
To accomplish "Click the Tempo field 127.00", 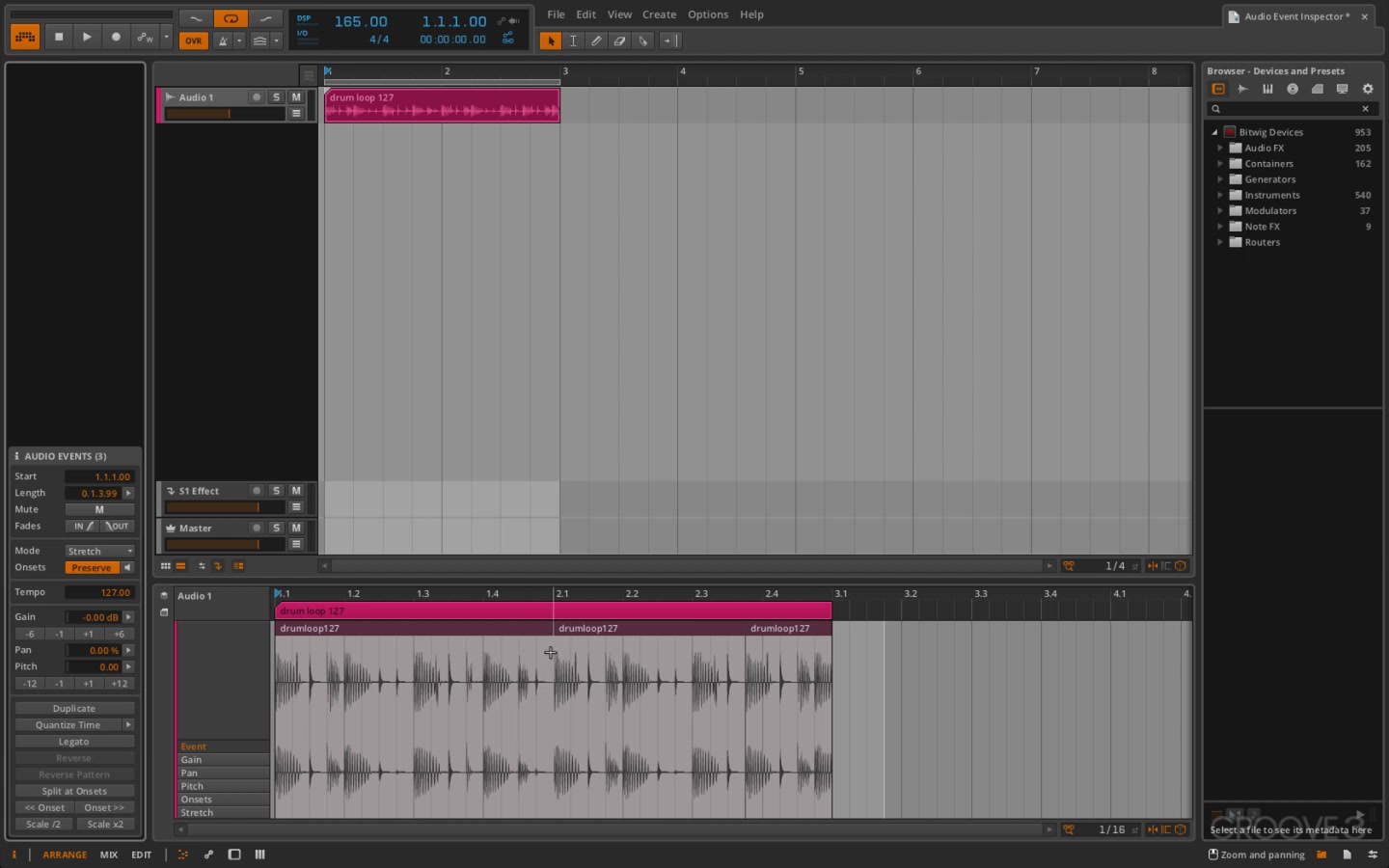I will (x=99, y=592).
